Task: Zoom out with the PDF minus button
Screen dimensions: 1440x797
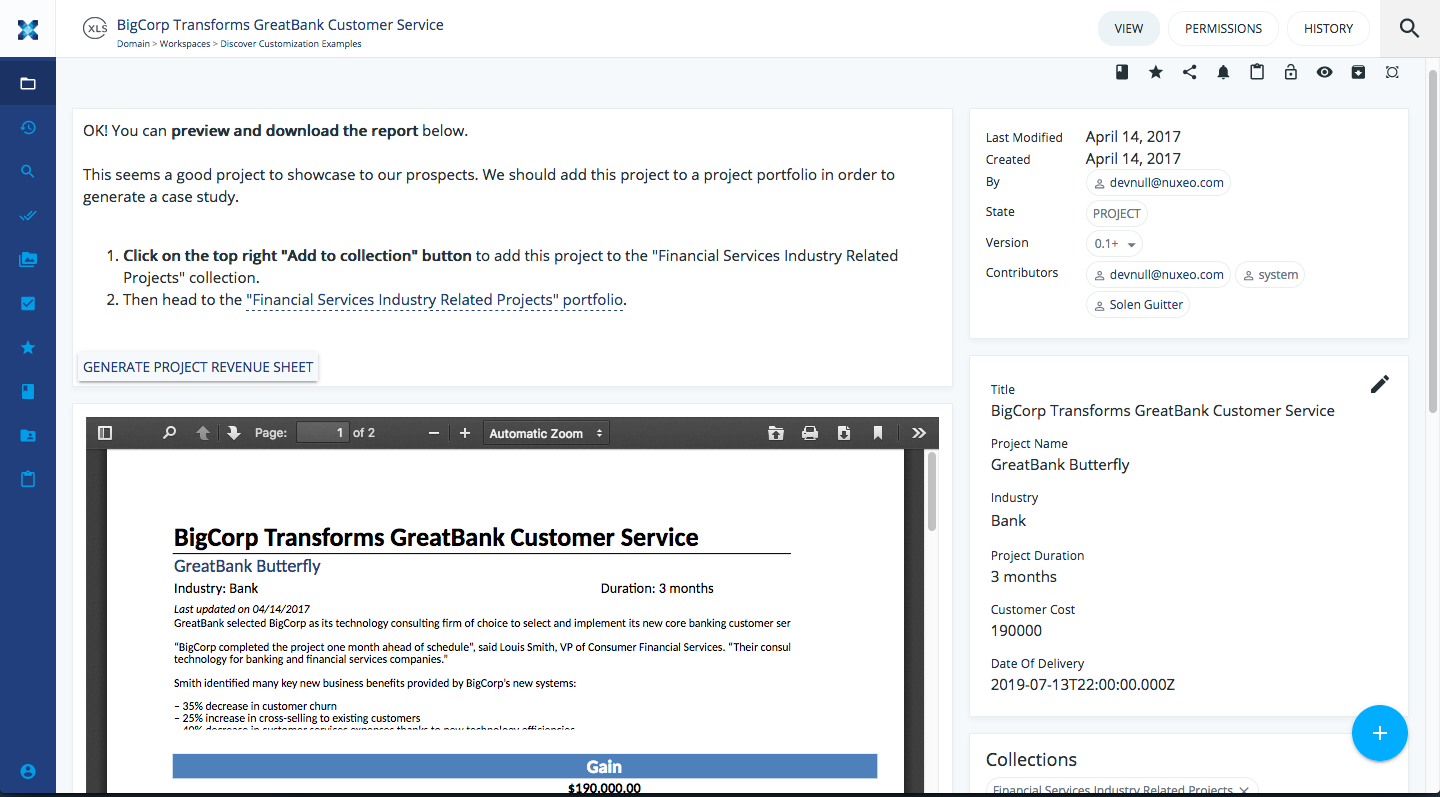Action: pyautogui.click(x=434, y=433)
